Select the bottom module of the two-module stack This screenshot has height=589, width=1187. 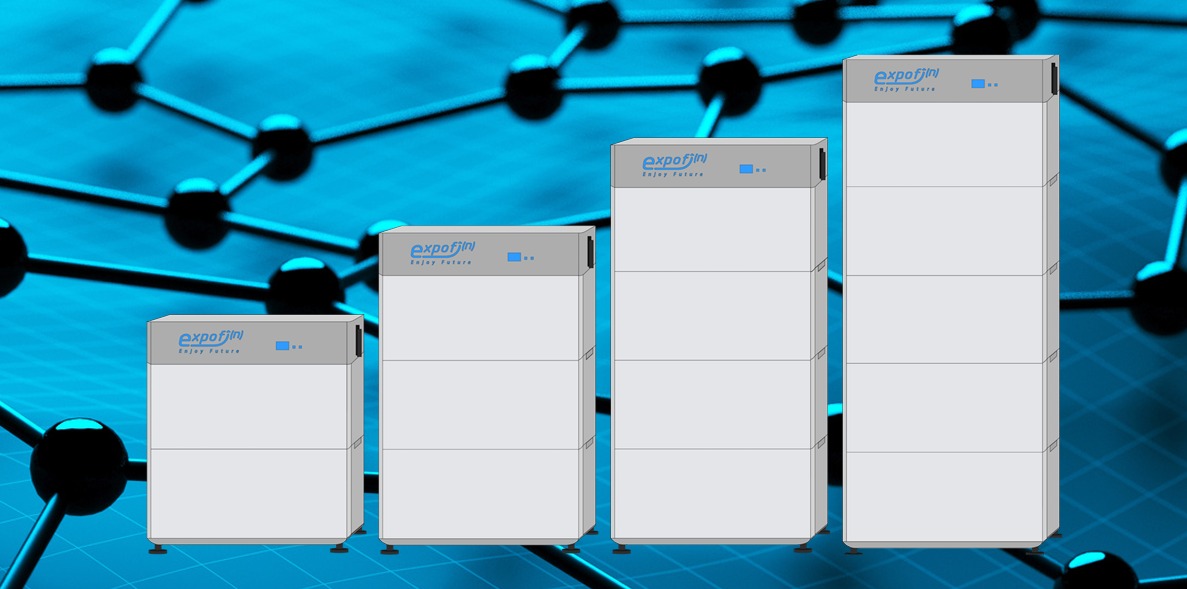[x=248, y=494]
